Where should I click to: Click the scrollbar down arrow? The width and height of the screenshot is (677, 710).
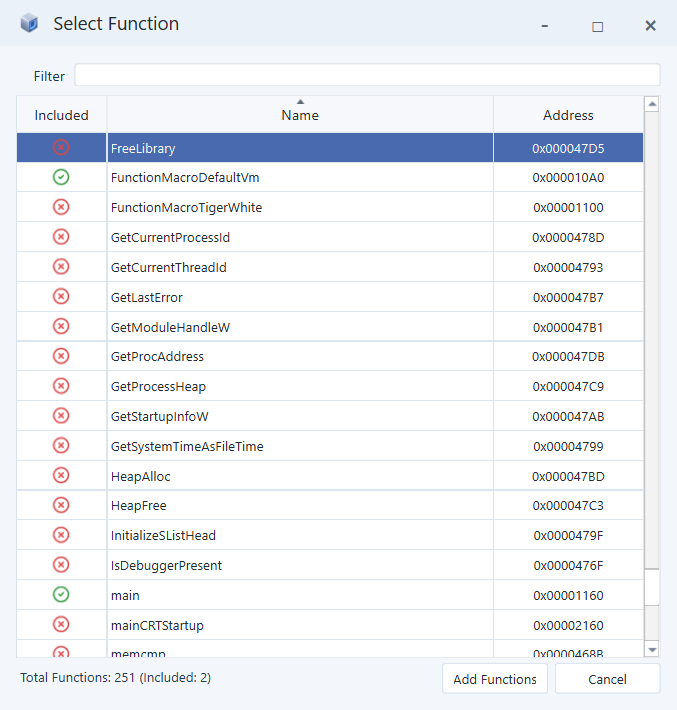652,650
